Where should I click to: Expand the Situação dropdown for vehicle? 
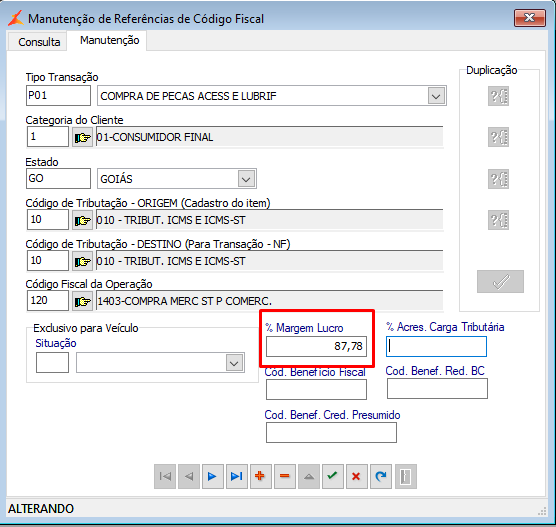(234, 363)
